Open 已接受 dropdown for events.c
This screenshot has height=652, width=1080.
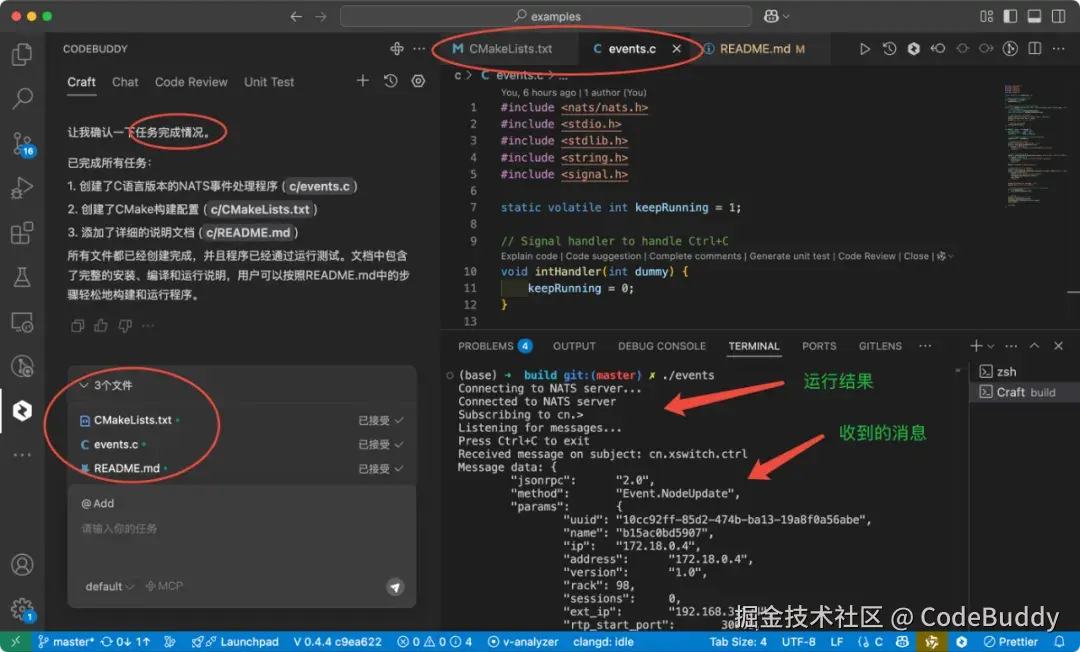click(x=381, y=445)
